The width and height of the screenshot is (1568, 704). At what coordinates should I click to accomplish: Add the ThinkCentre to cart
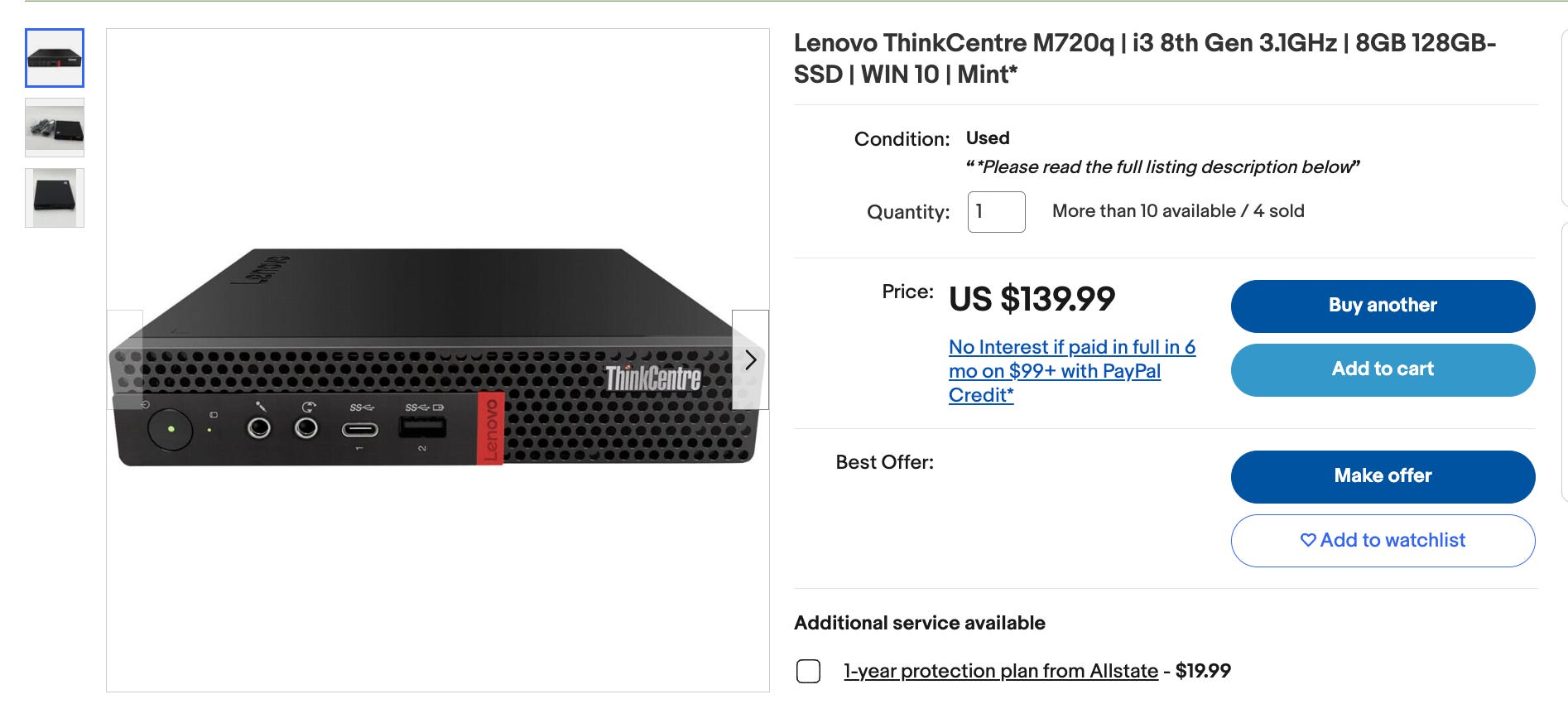(1383, 369)
